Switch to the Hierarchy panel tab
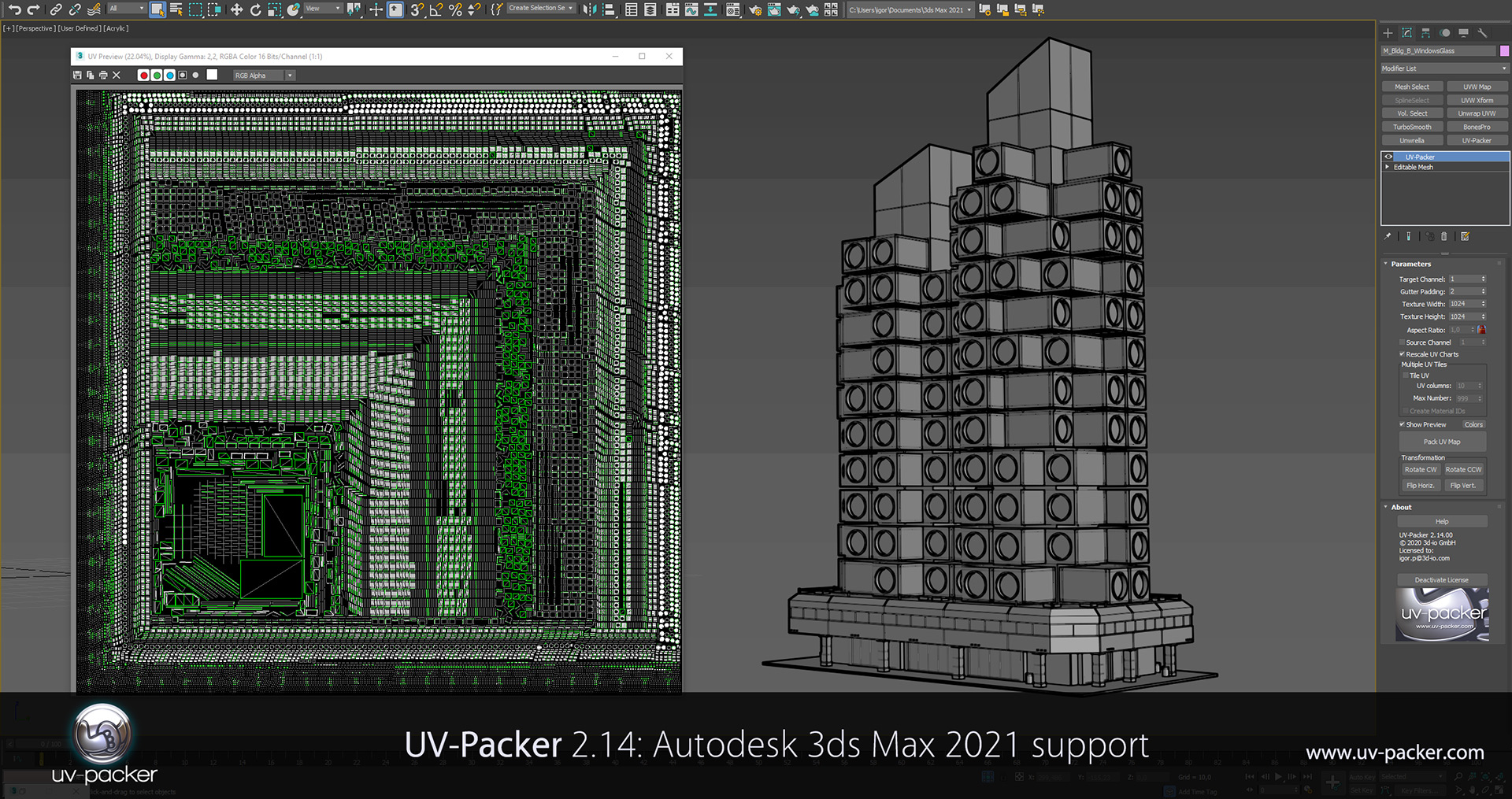 tap(1426, 33)
